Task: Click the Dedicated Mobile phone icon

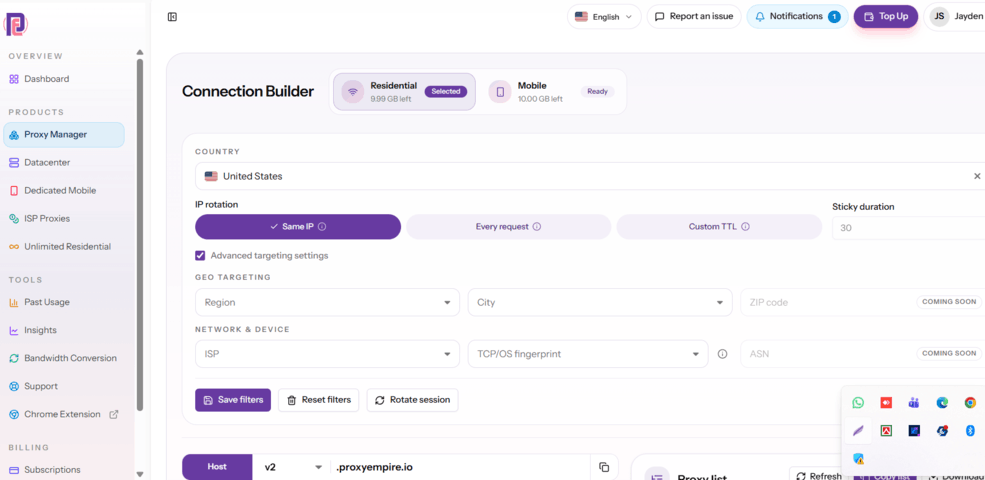Action: click(x=14, y=190)
